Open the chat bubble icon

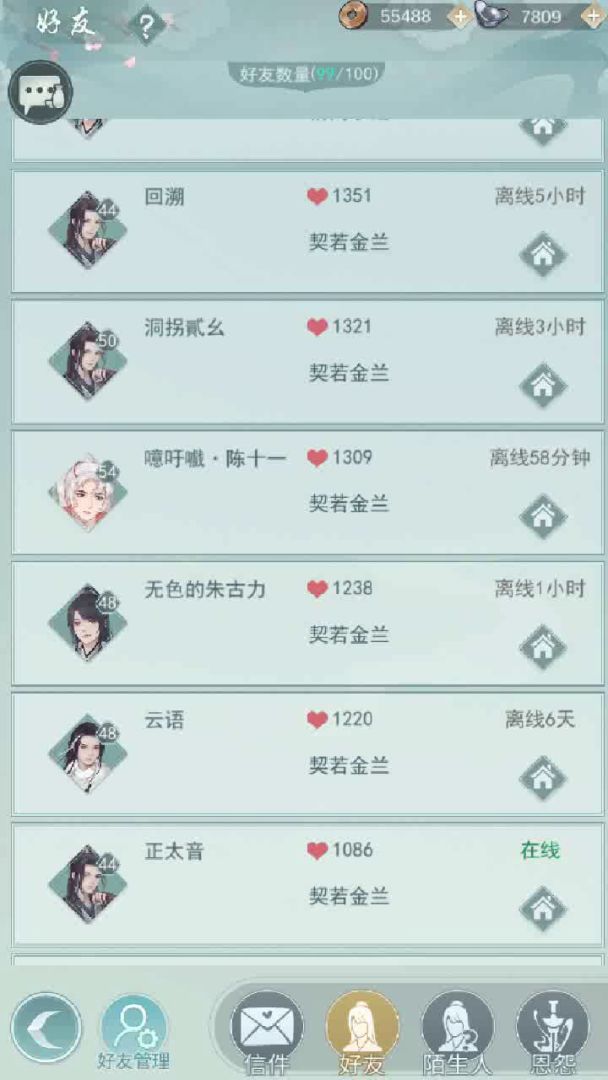click(40, 93)
